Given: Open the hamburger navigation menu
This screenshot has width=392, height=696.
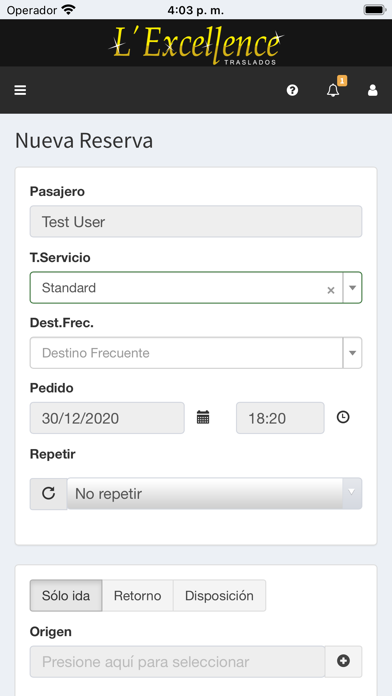Looking at the screenshot, I should (20, 90).
